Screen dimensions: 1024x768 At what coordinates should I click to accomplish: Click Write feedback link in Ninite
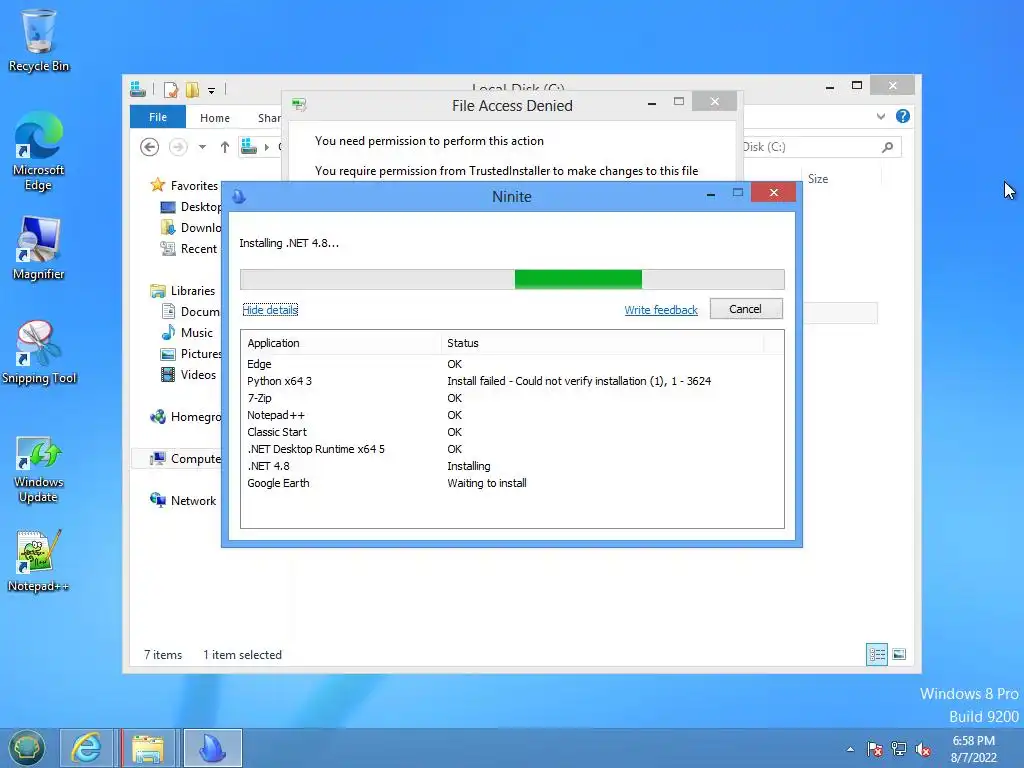[x=660, y=310]
